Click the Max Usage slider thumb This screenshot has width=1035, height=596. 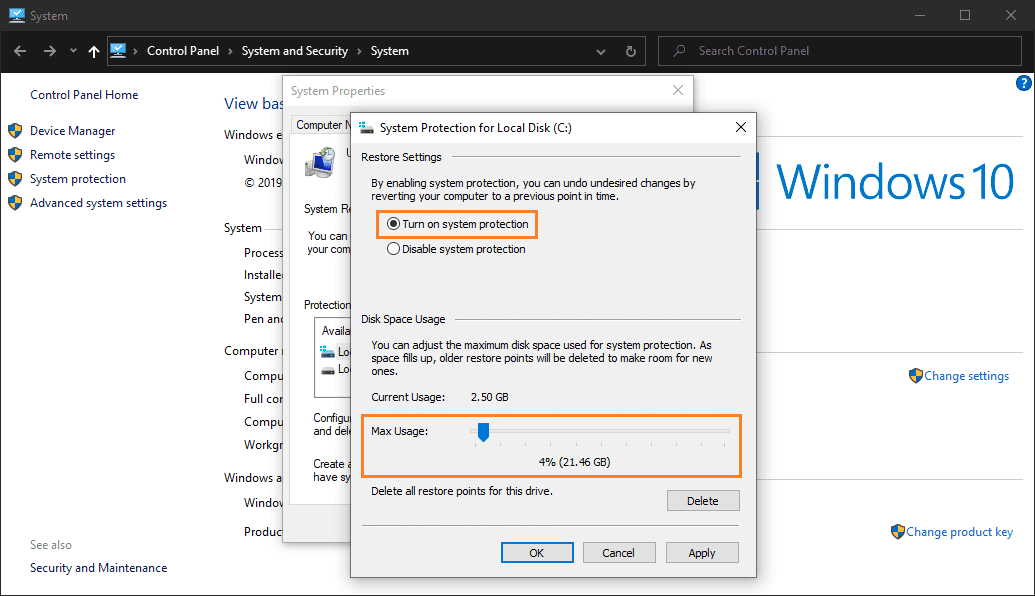[x=483, y=432]
